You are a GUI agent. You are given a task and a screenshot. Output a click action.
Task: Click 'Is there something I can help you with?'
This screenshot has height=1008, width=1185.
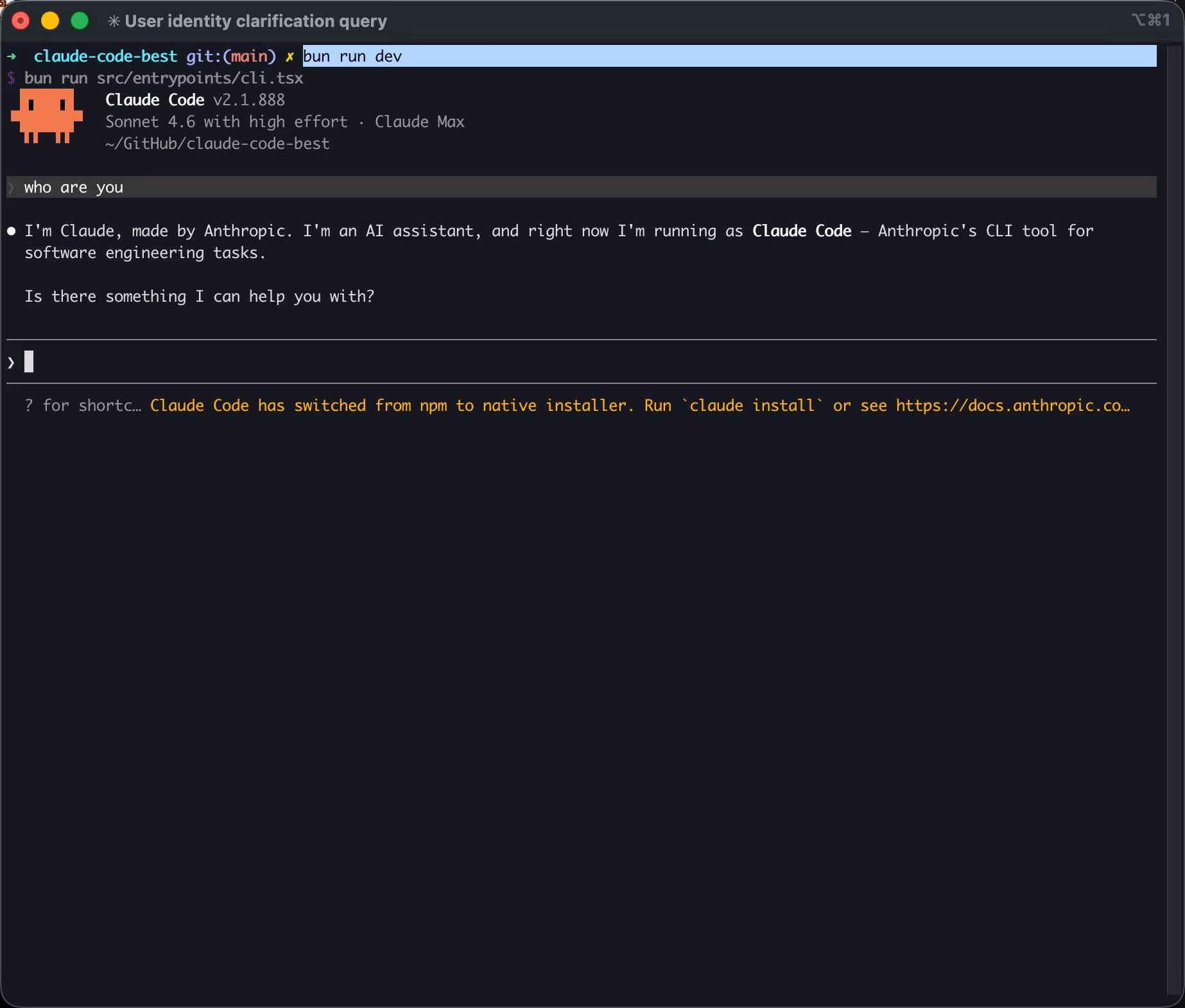point(199,297)
